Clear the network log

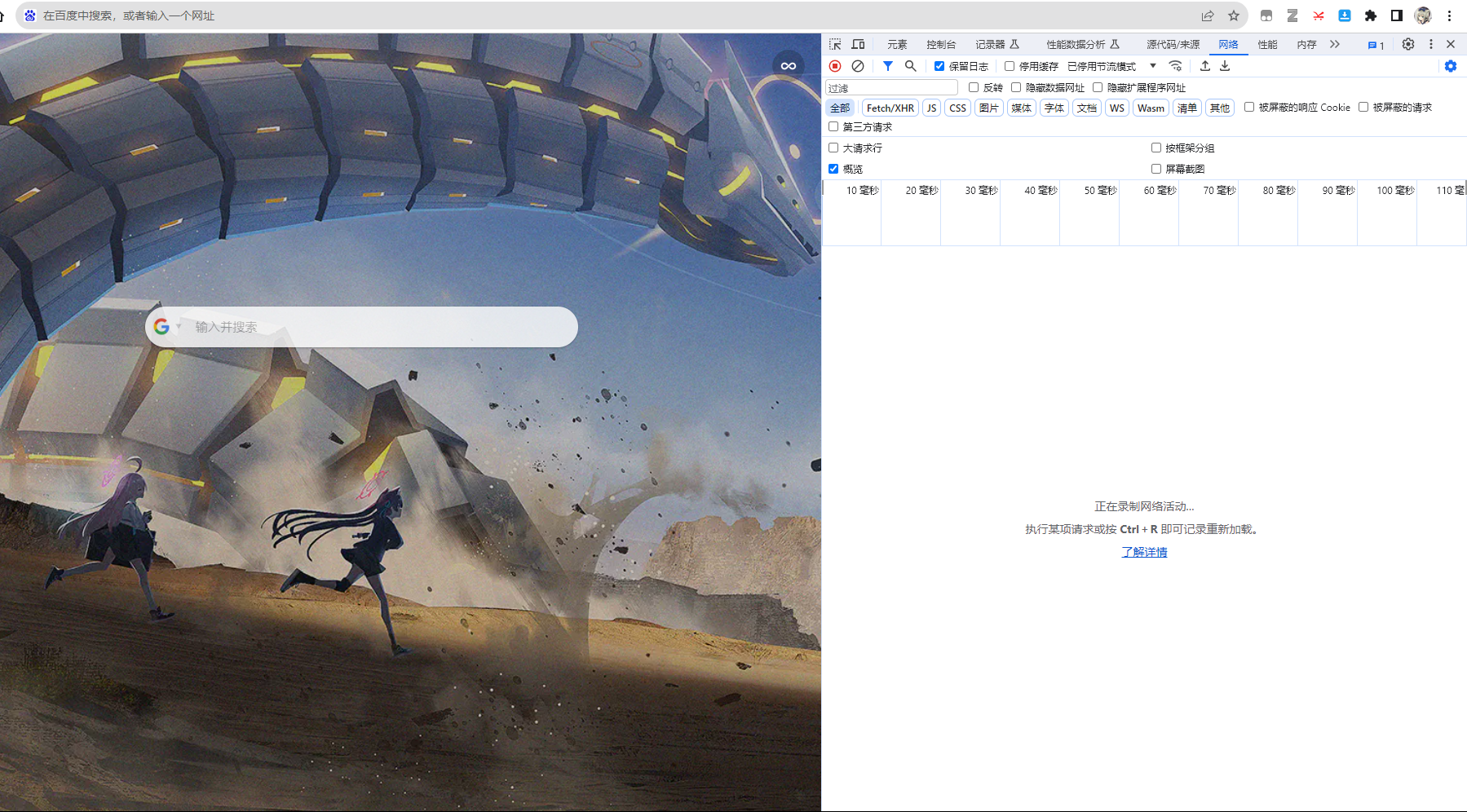(858, 66)
